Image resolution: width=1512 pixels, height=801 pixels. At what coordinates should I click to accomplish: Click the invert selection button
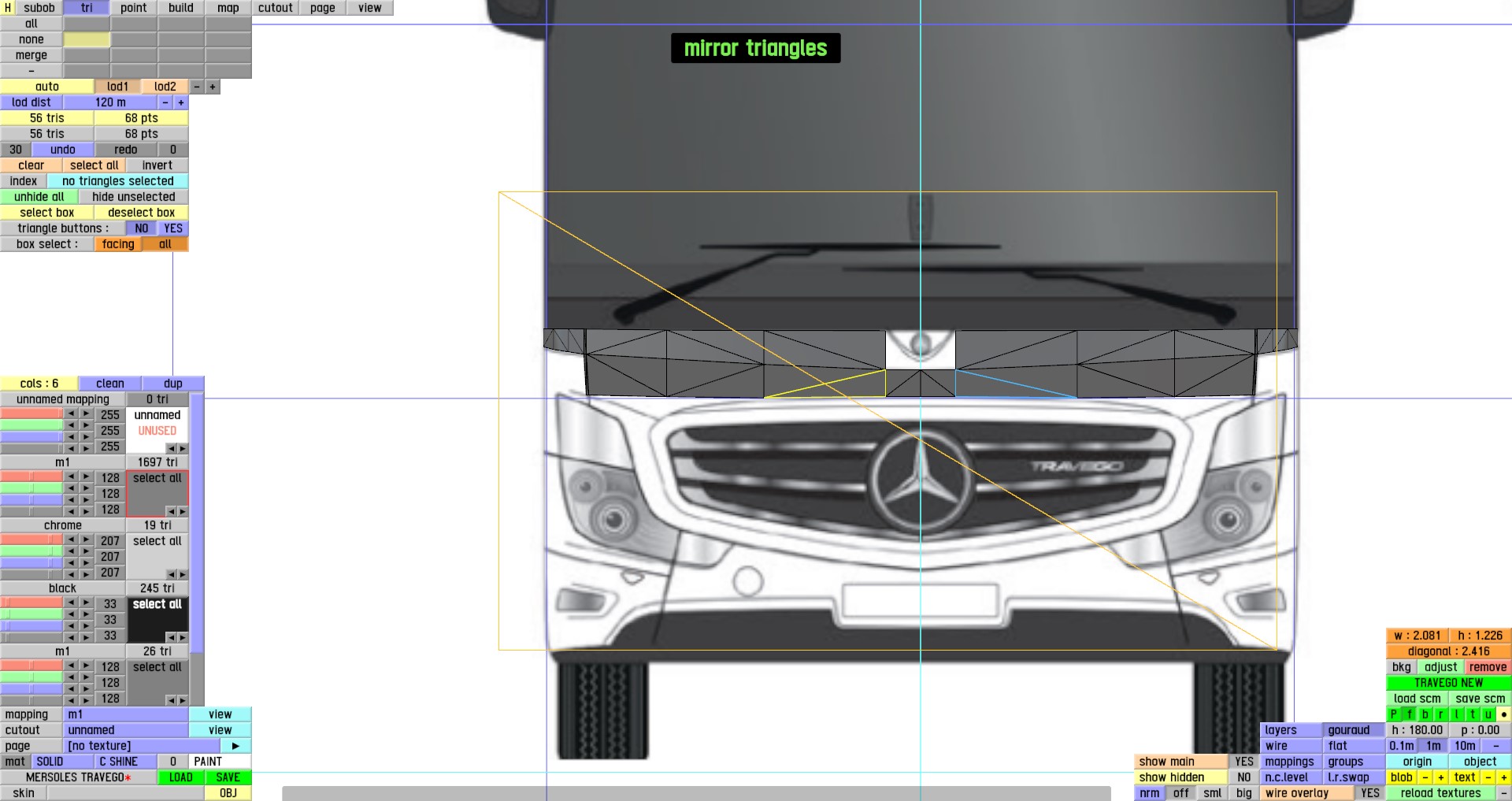pos(157,165)
